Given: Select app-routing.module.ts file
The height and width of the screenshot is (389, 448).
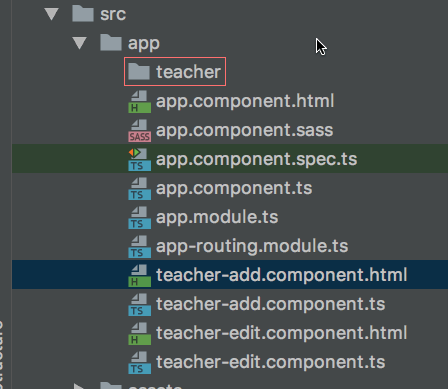Looking at the screenshot, I should point(252,246).
